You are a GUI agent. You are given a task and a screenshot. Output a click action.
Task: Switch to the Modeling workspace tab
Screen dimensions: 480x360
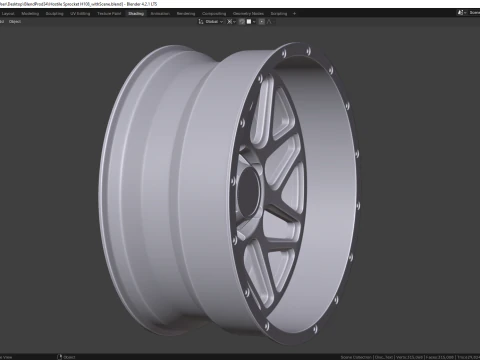[x=30, y=14]
